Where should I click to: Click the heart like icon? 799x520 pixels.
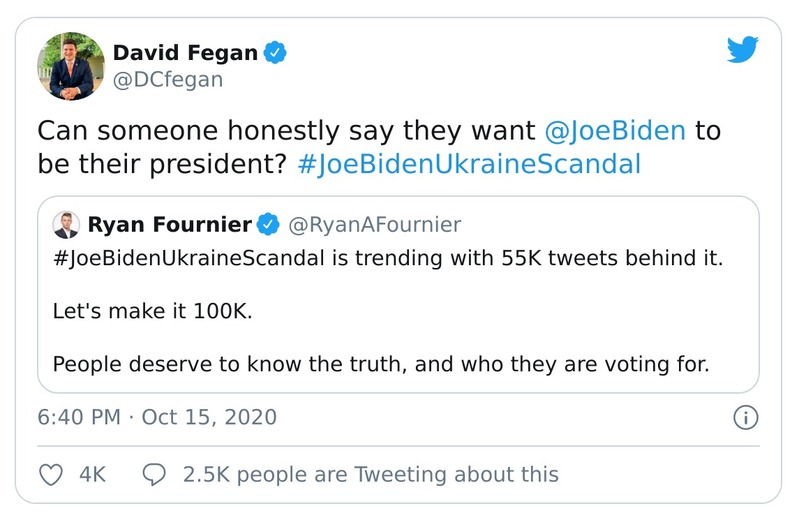(51, 474)
